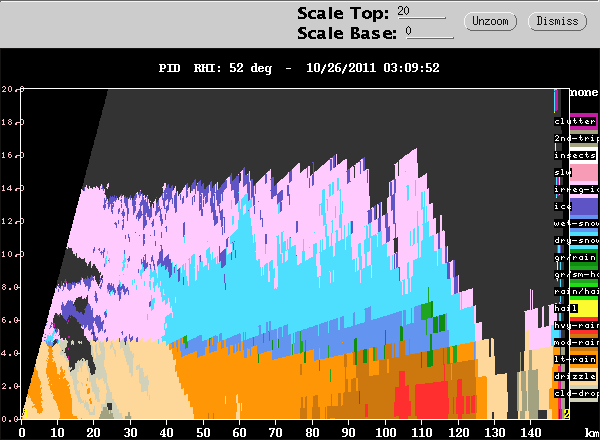Click the 'wet-snow' legend label
Viewport: 600px width, 440px height.
[x=576, y=223]
